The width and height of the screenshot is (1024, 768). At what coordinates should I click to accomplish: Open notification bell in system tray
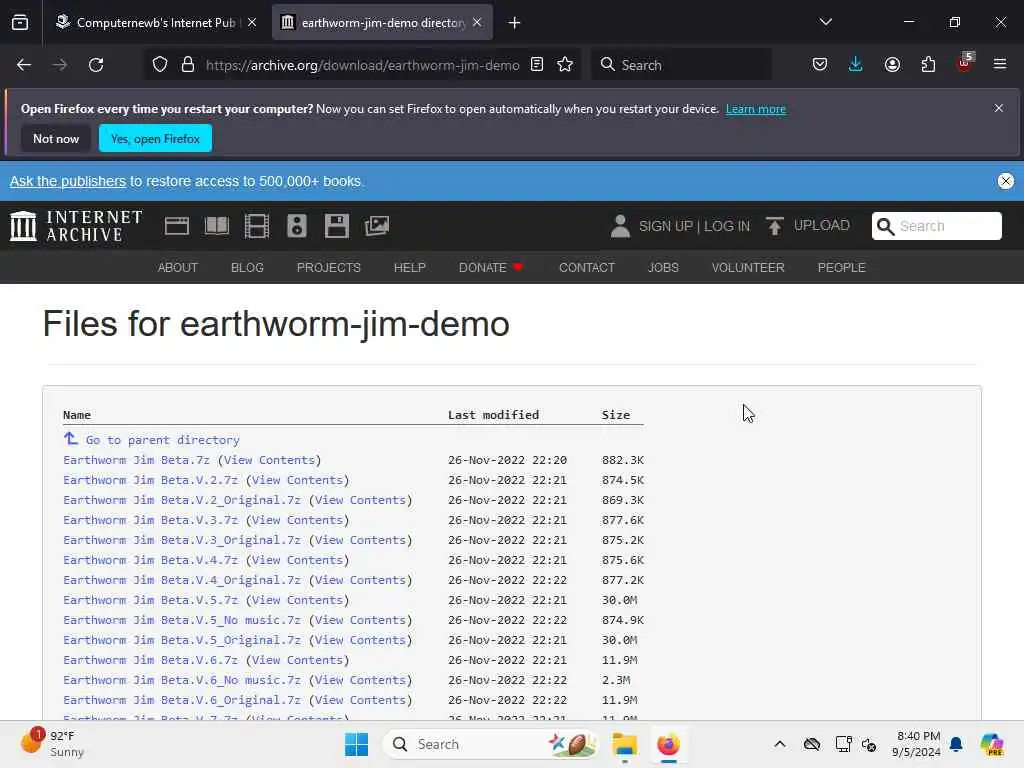click(956, 744)
